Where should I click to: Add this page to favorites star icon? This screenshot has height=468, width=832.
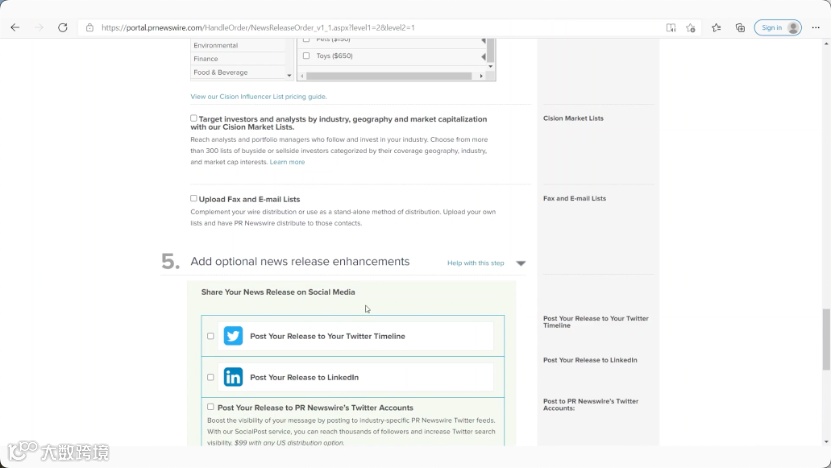pyautogui.click(x=690, y=28)
